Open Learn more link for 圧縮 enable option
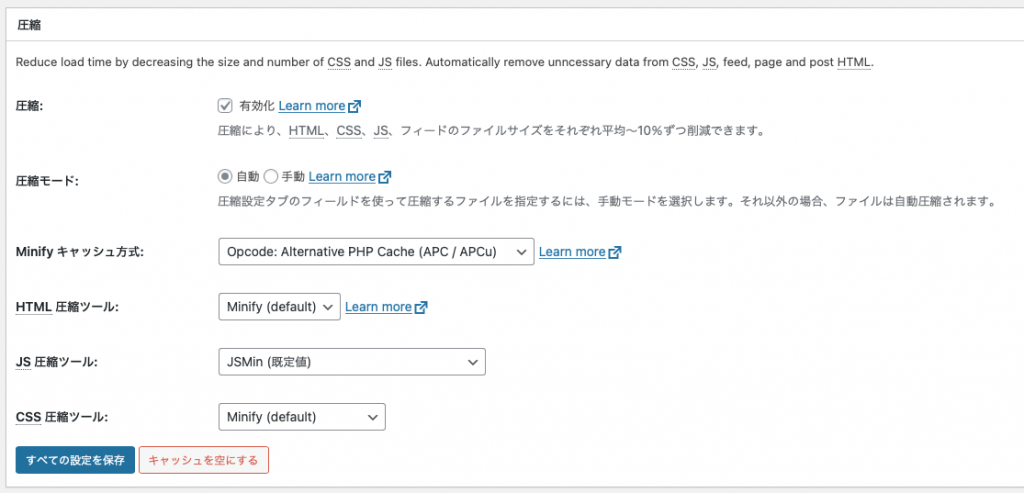Screen dimensions: 1024x493 click(x=312, y=106)
